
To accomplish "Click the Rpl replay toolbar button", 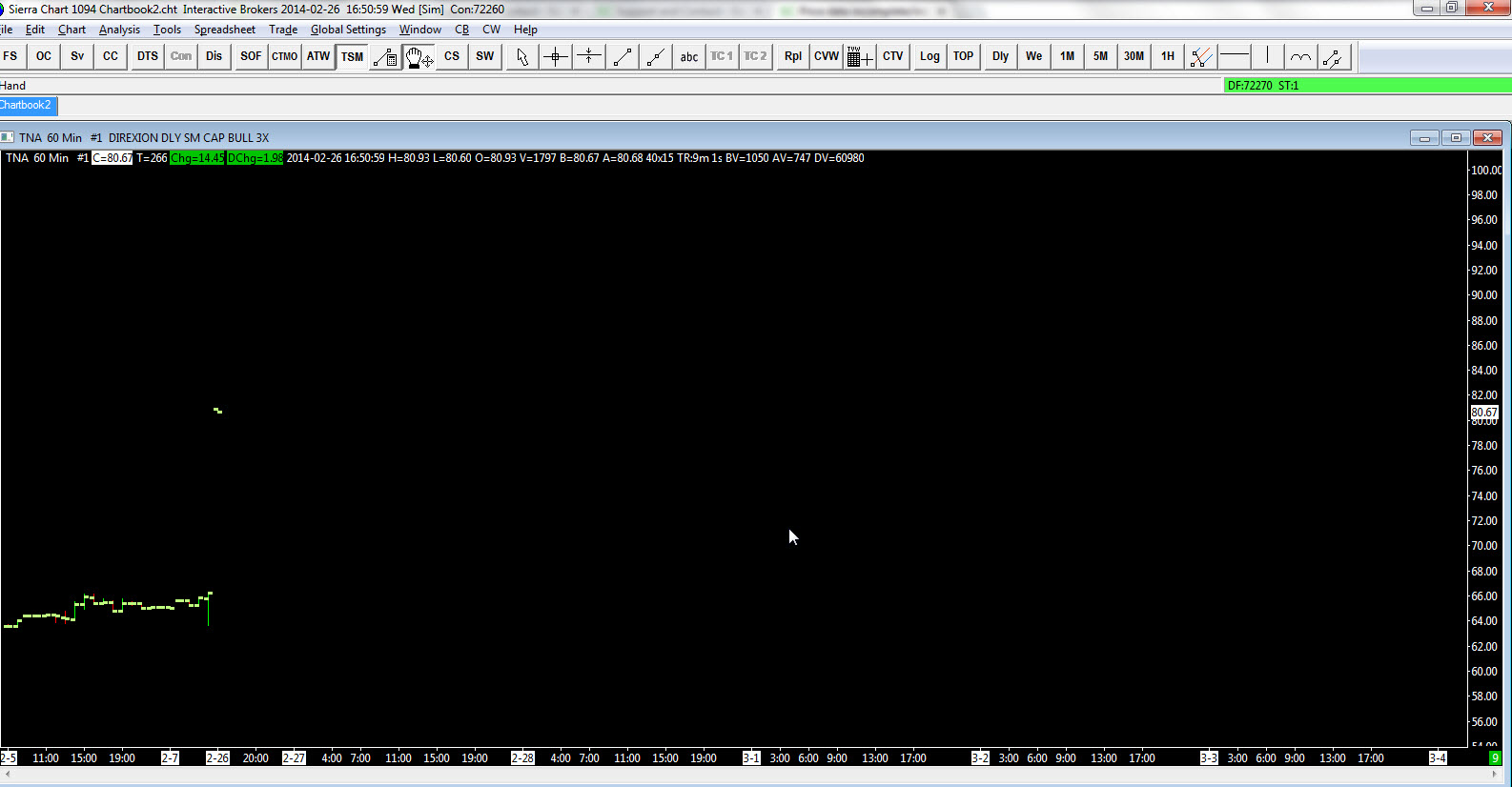I will [793, 56].
